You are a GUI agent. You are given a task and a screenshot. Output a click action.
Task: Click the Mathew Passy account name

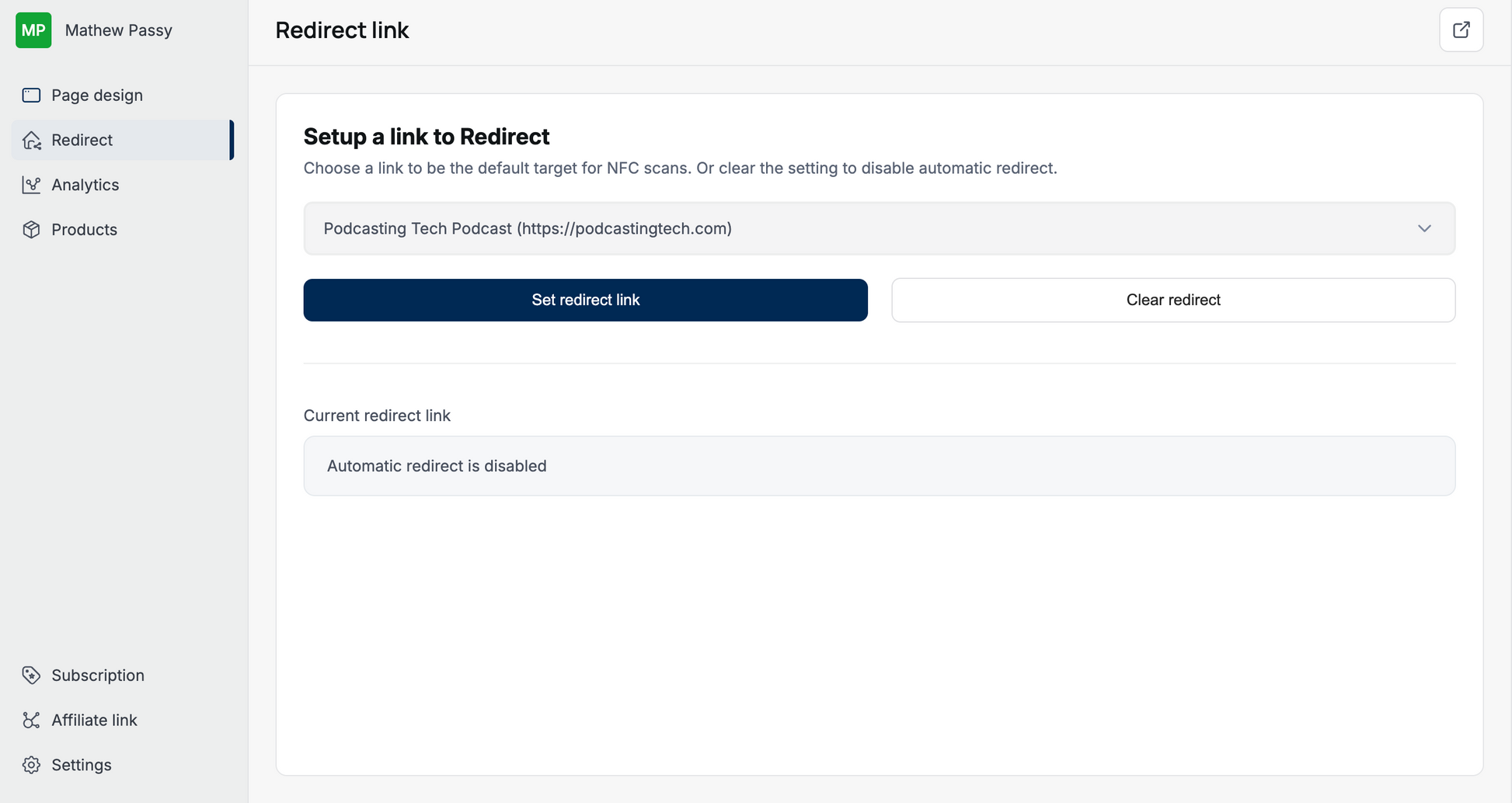click(119, 30)
